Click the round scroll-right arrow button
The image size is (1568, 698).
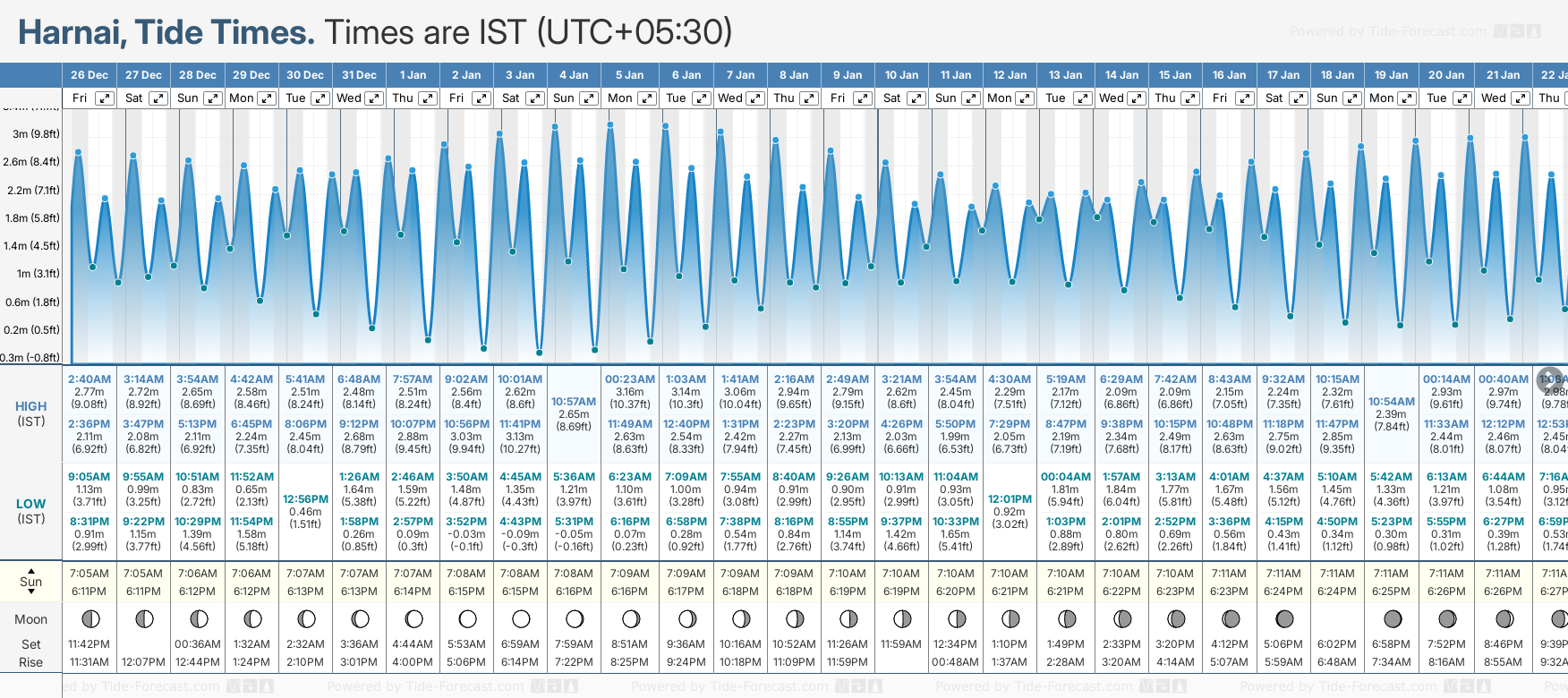coord(1550,379)
